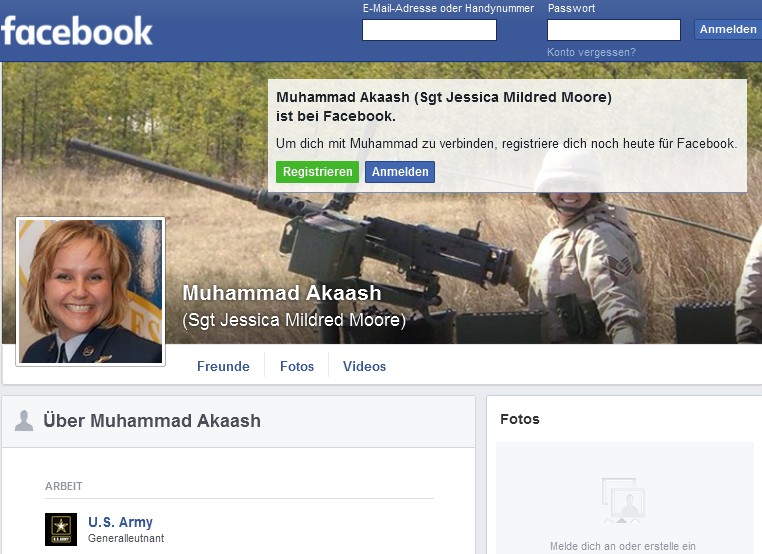
Task: Click the Facebook logo in header
Action: coord(77,31)
